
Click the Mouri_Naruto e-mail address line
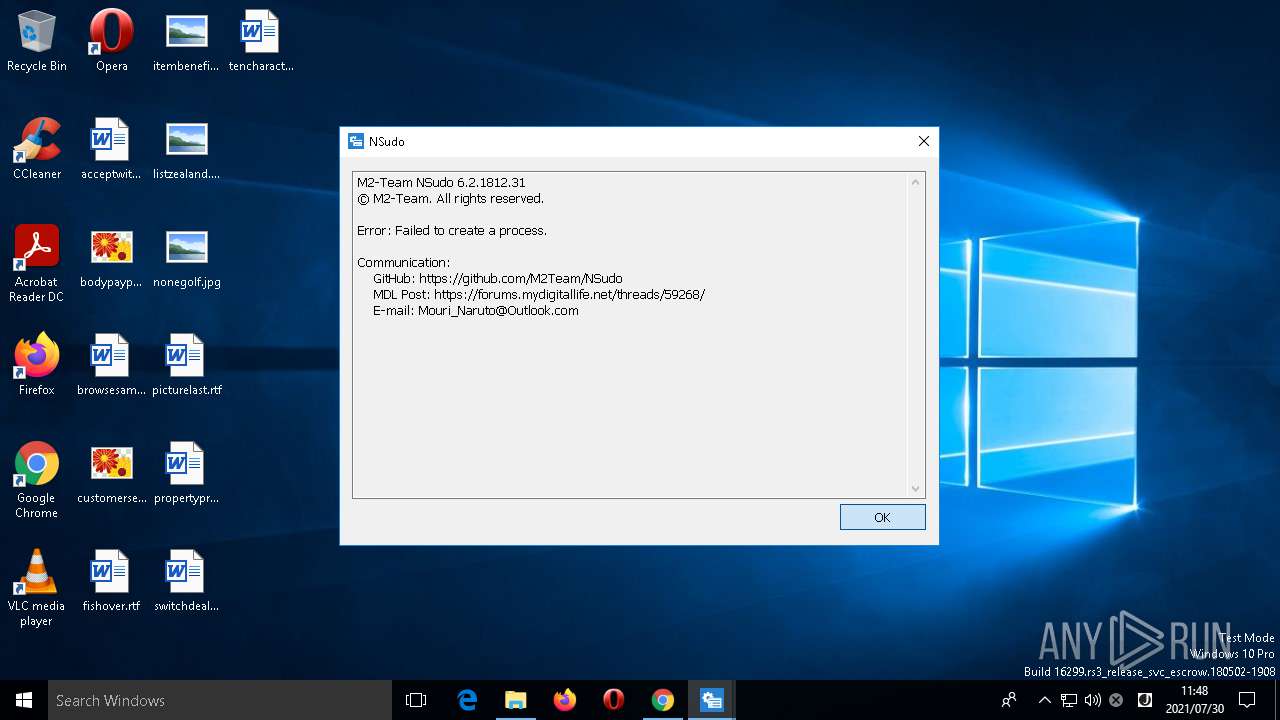click(476, 310)
